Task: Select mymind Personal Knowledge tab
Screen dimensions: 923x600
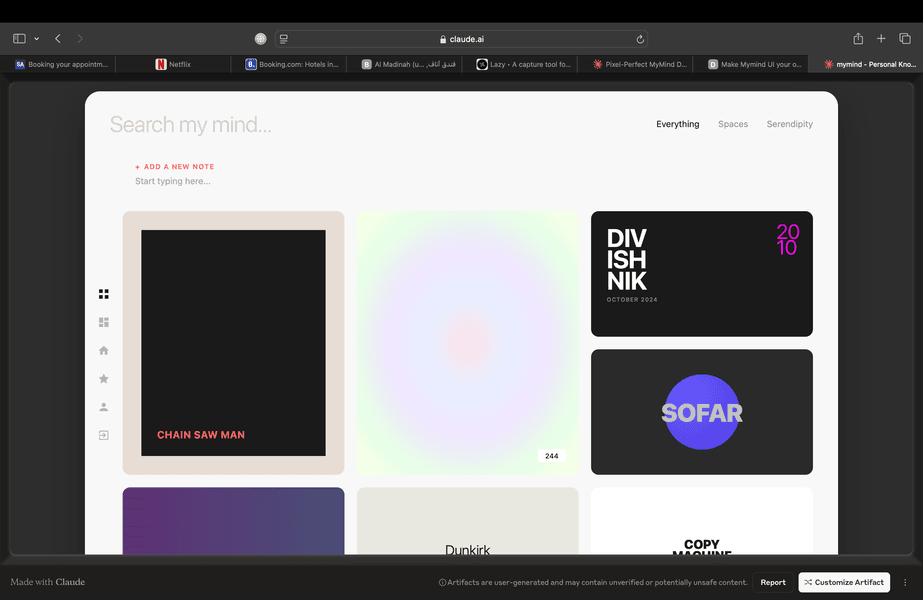Action: coord(865,64)
